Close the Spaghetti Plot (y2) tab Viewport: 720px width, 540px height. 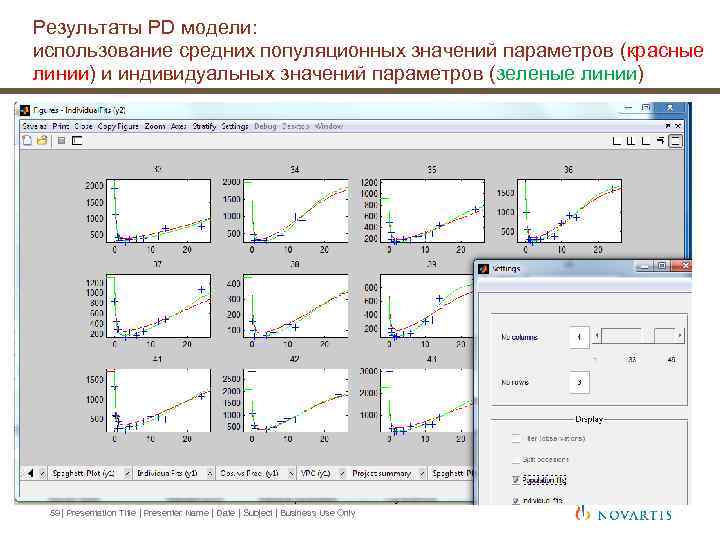(127, 473)
